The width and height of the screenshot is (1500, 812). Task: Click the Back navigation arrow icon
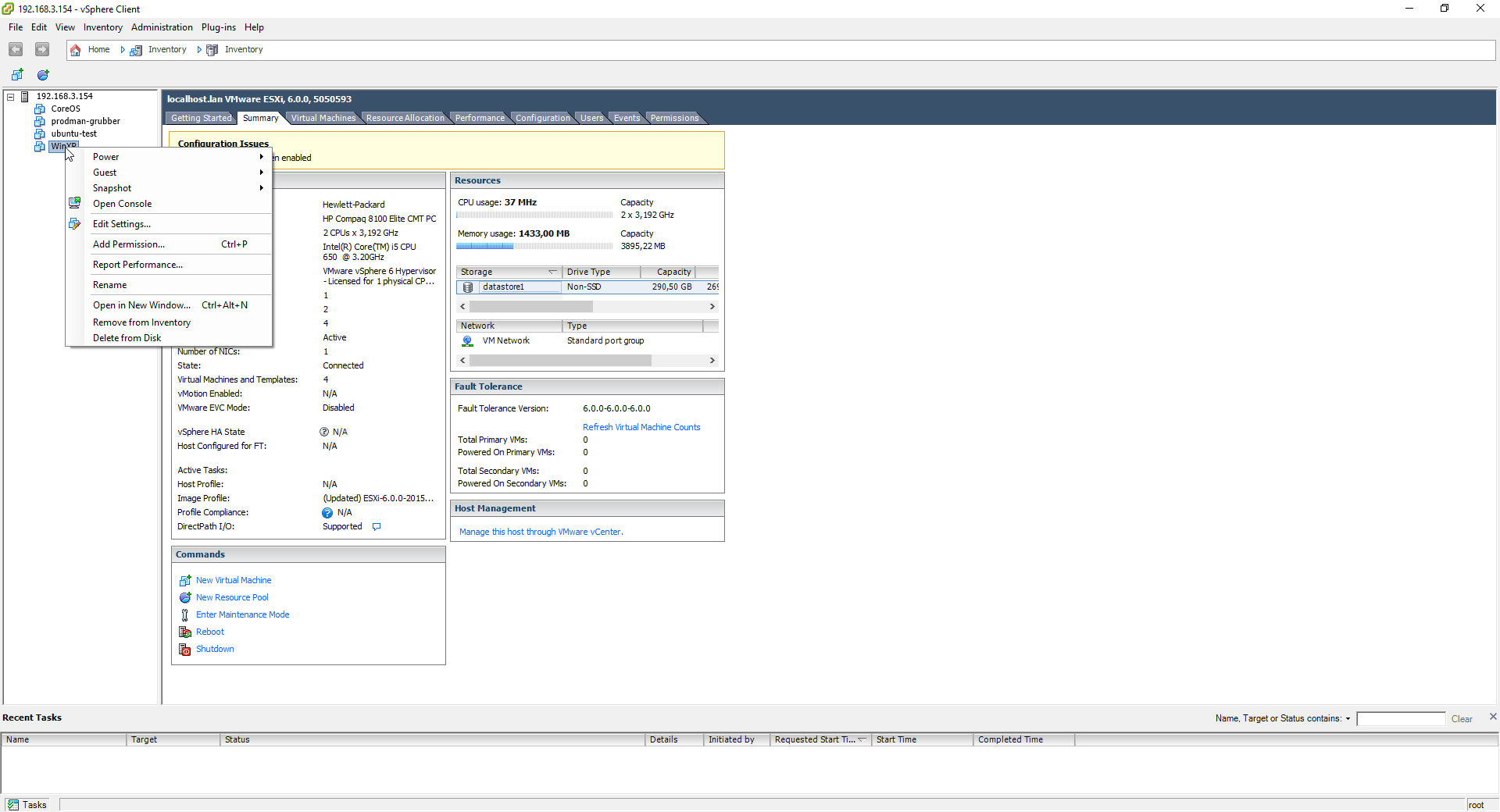coord(16,49)
